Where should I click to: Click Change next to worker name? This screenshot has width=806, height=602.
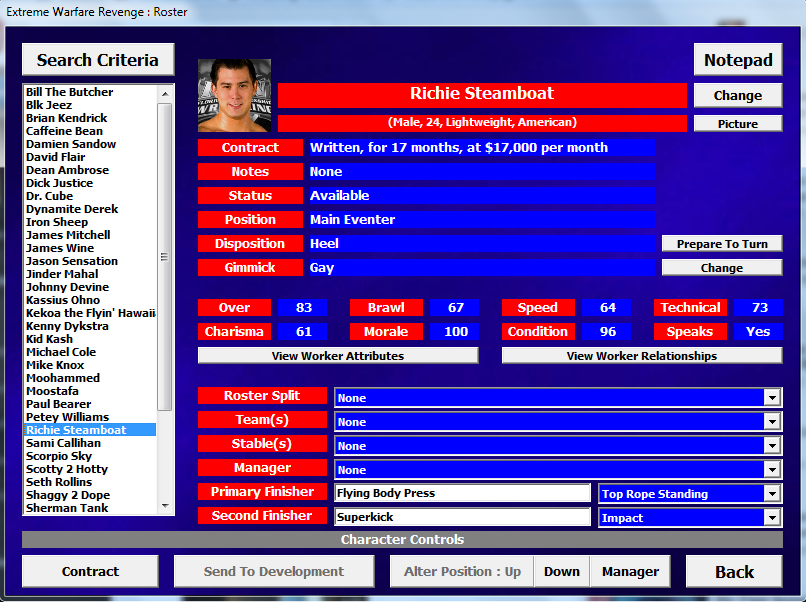(x=738, y=96)
